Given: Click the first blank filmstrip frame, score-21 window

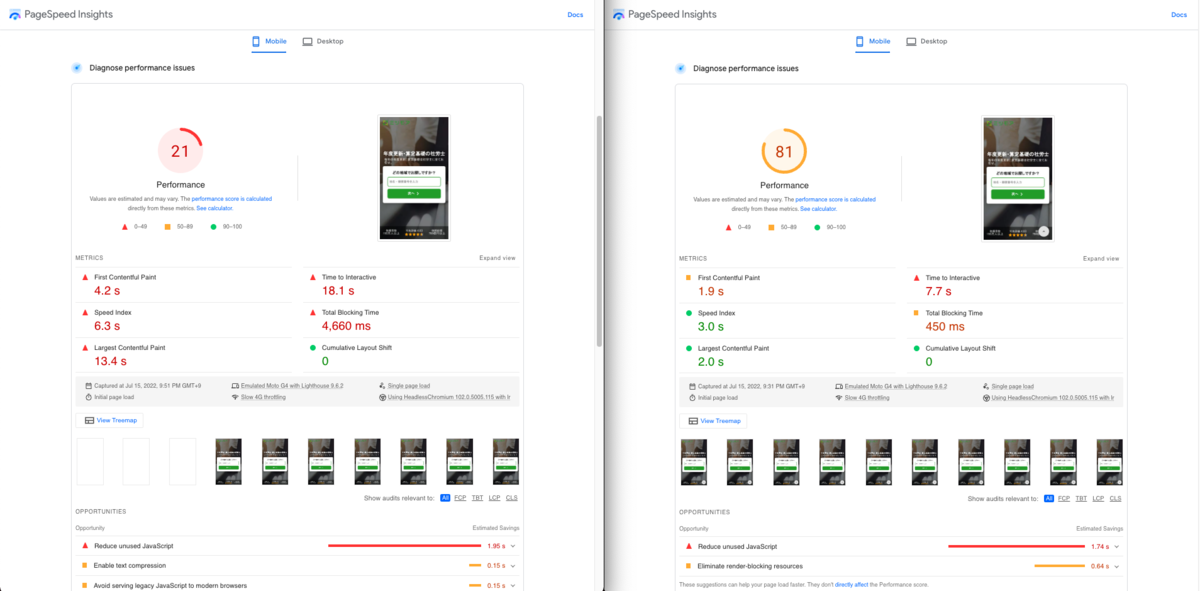Looking at the screenshot, I should (x=90, y=461).
